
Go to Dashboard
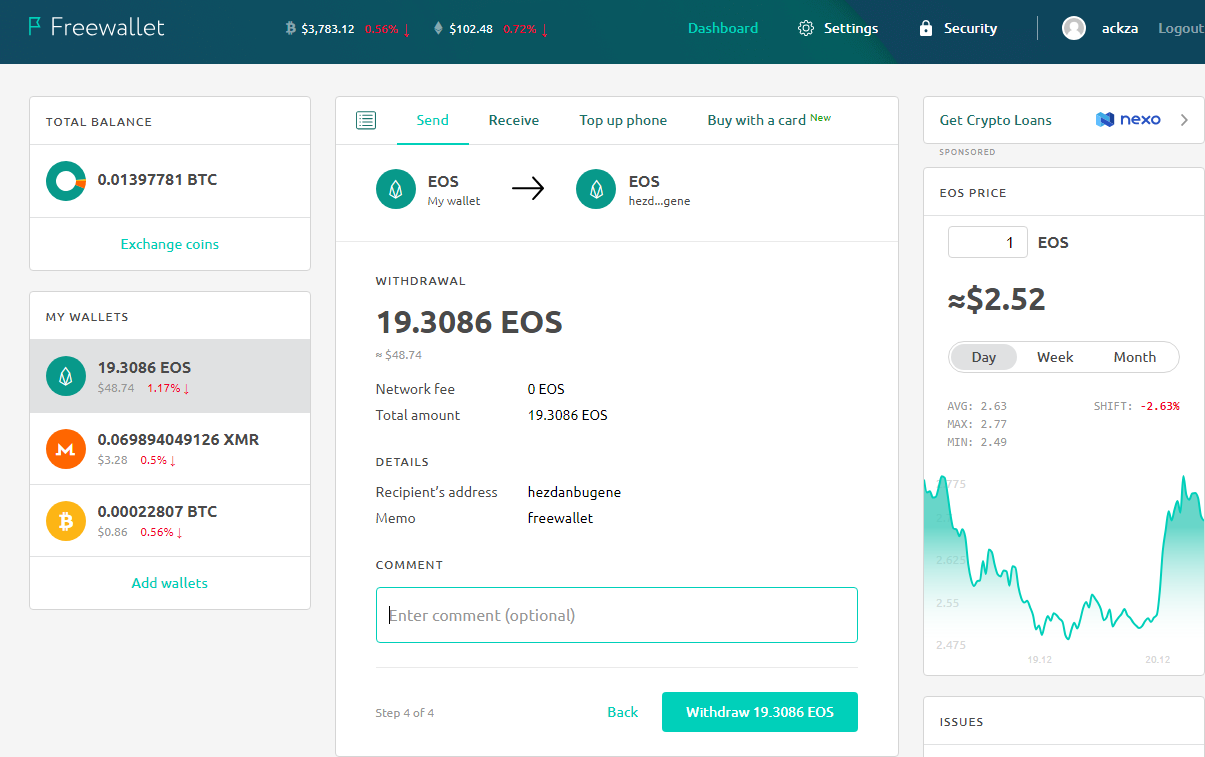[723, 28]
